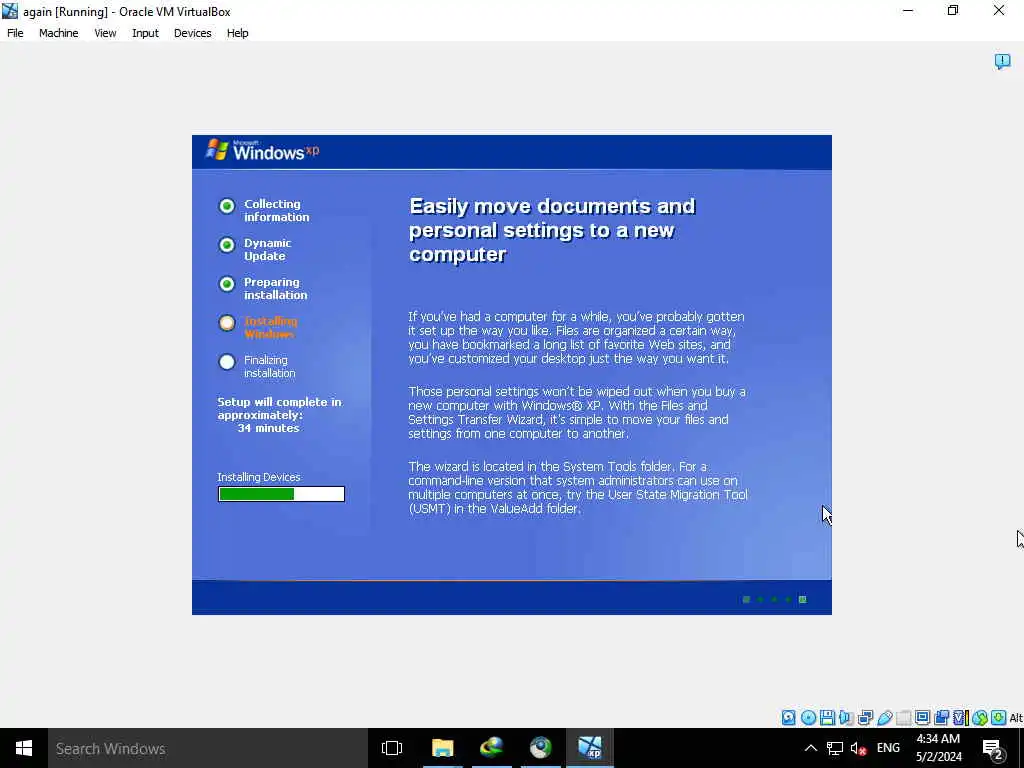1024x768 pixels.
Task: Click the display settings indicator
Action: pyautogui.click(x=922, y=718)
